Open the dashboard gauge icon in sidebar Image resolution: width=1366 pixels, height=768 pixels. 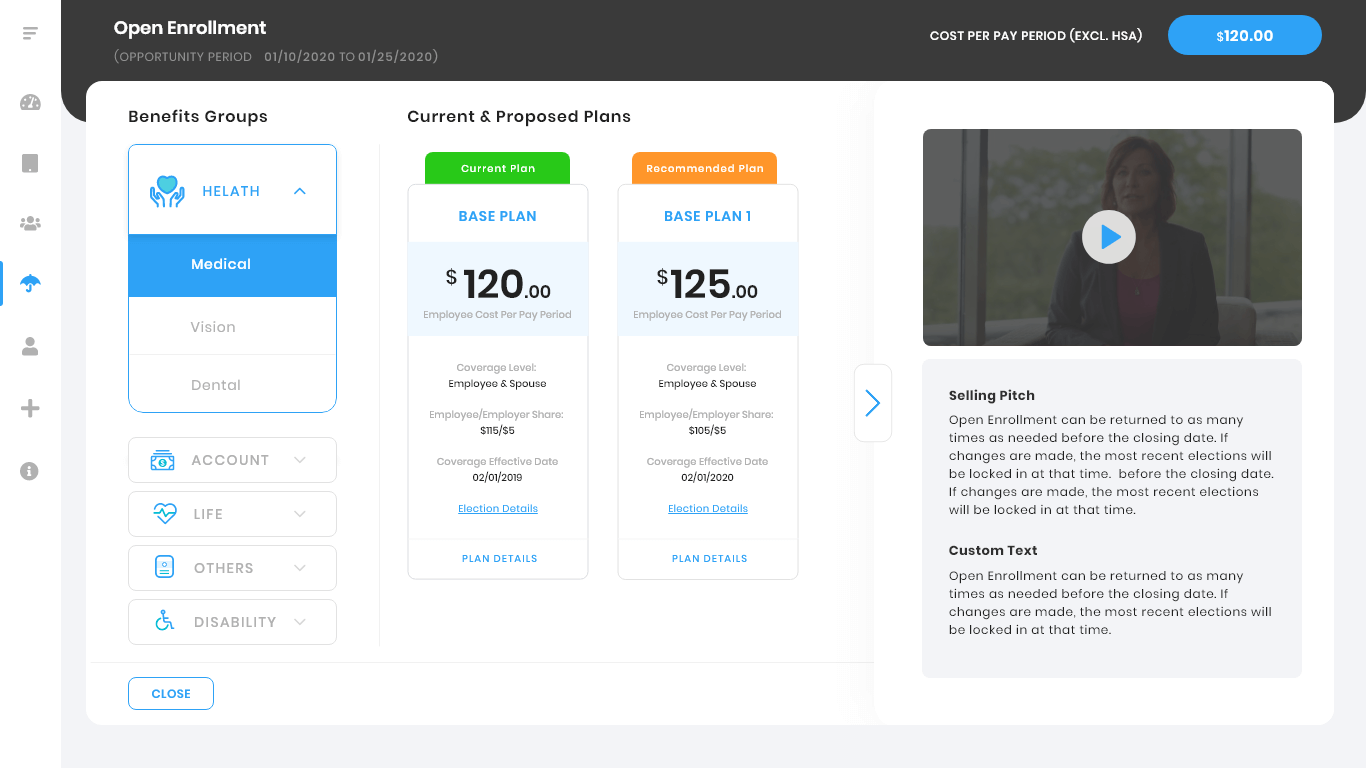click(x=30, y=103)
